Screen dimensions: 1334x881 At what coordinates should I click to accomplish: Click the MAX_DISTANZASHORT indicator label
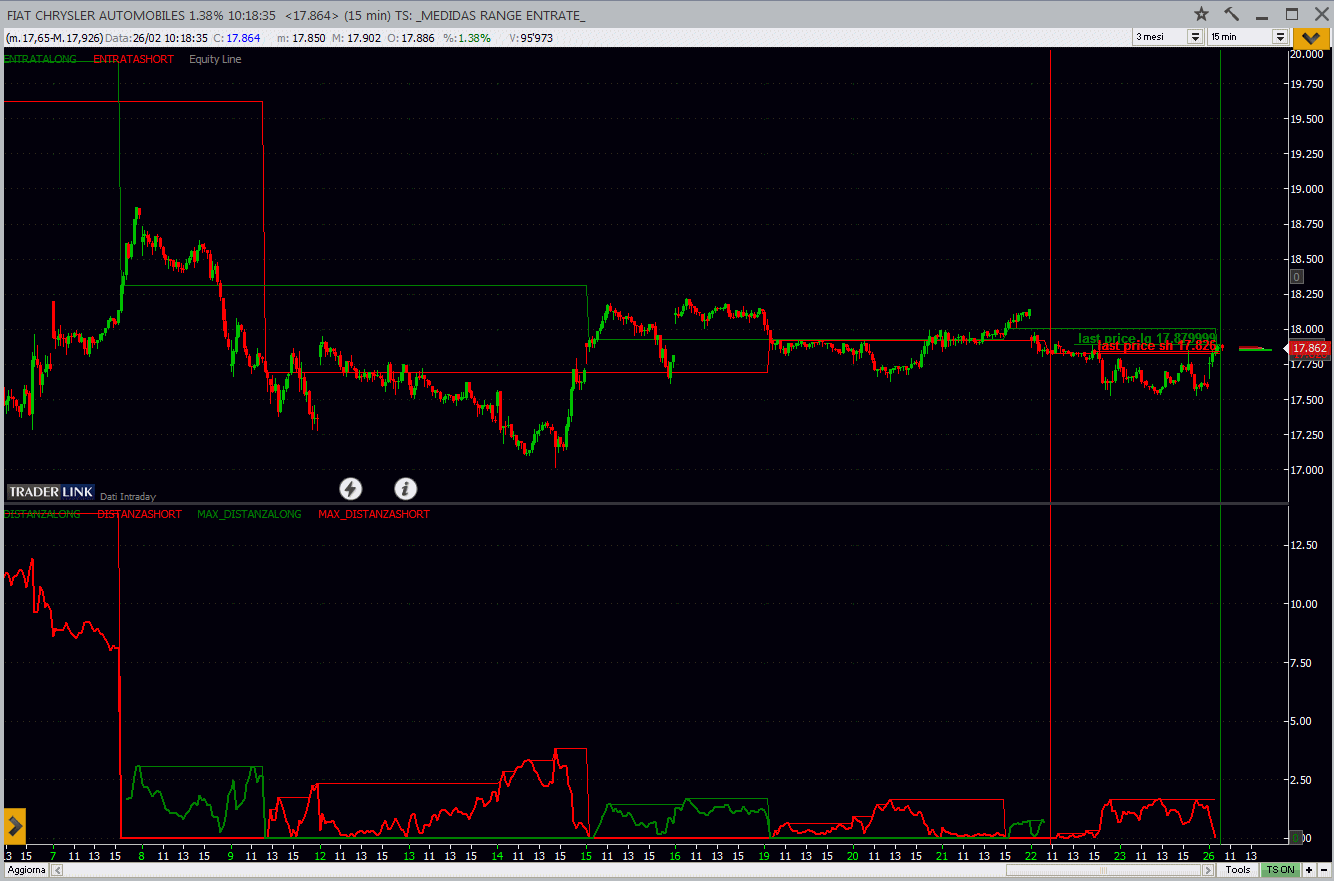click(x=374, y=514)
